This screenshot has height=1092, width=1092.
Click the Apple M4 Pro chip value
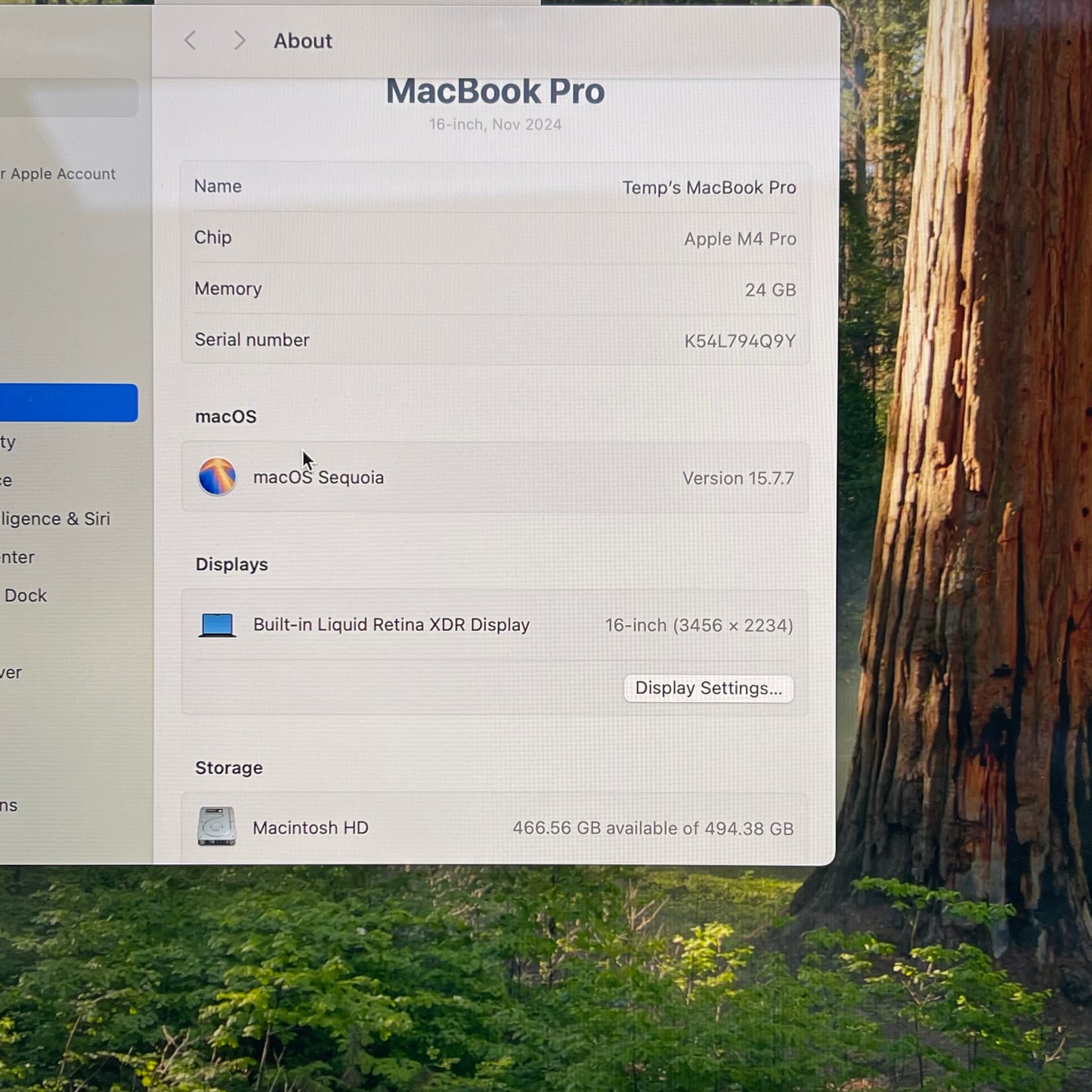click(x=740, y=239)
